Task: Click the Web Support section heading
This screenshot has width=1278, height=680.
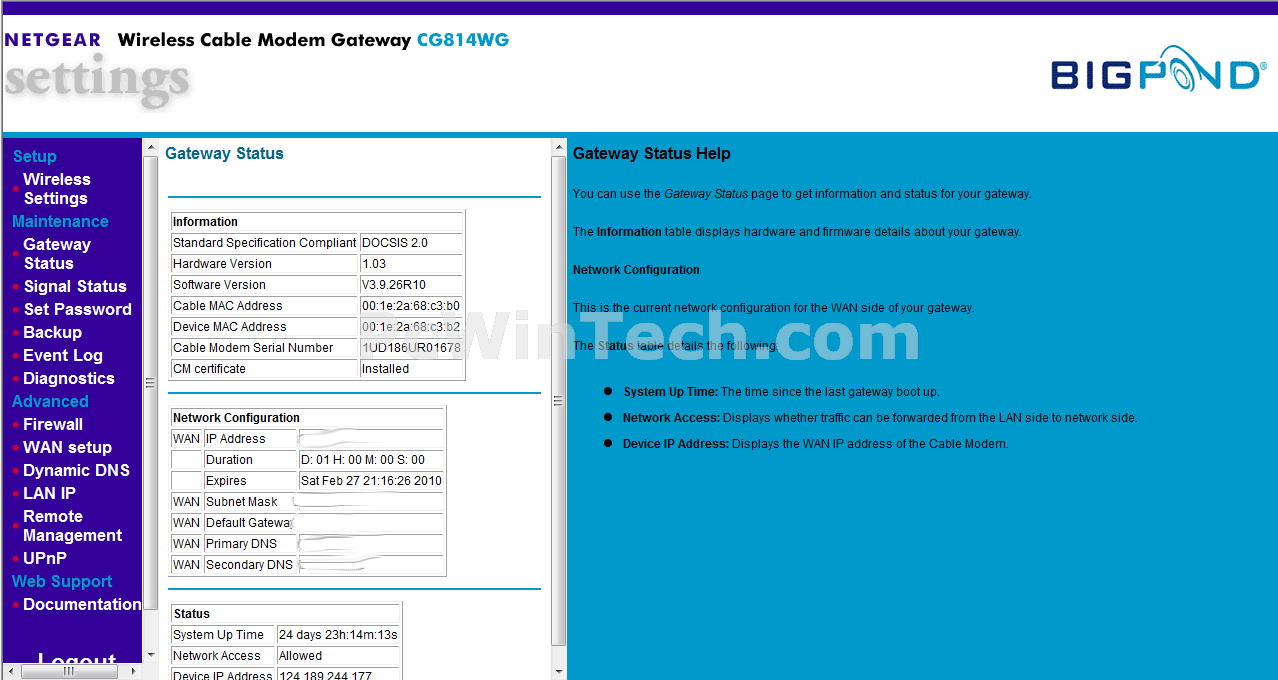Action: tap(62, 582)
